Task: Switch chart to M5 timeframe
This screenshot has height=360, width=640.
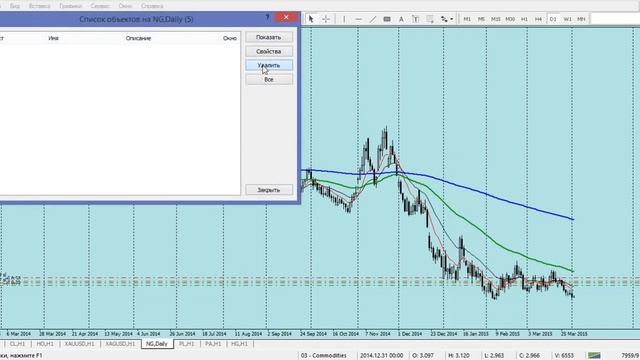Action: tap(481, 19)
